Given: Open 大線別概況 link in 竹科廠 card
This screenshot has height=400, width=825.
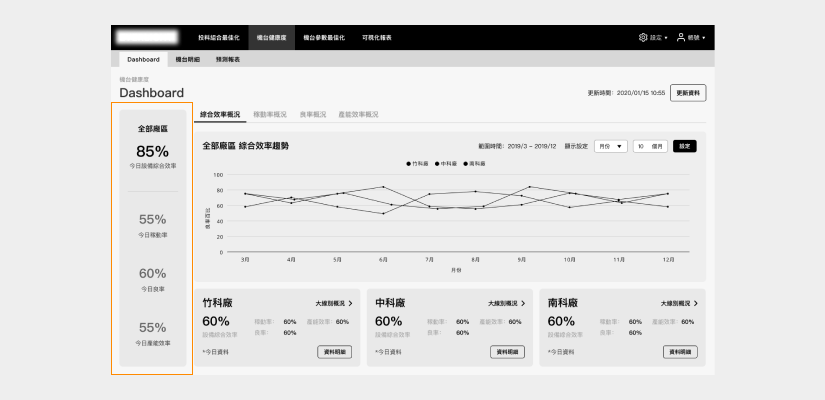Looking at the screenshot, I should coord(334,304).
